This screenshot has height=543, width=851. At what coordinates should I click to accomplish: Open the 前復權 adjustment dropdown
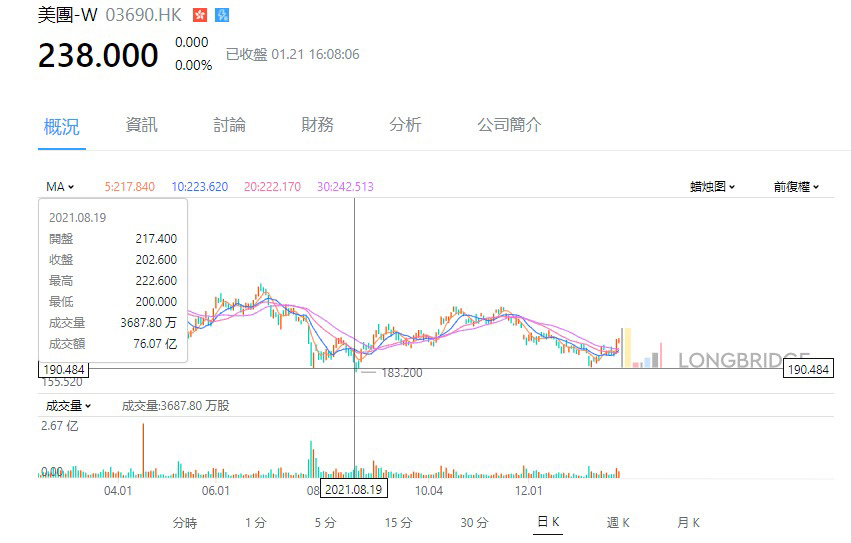coord(796,187)
